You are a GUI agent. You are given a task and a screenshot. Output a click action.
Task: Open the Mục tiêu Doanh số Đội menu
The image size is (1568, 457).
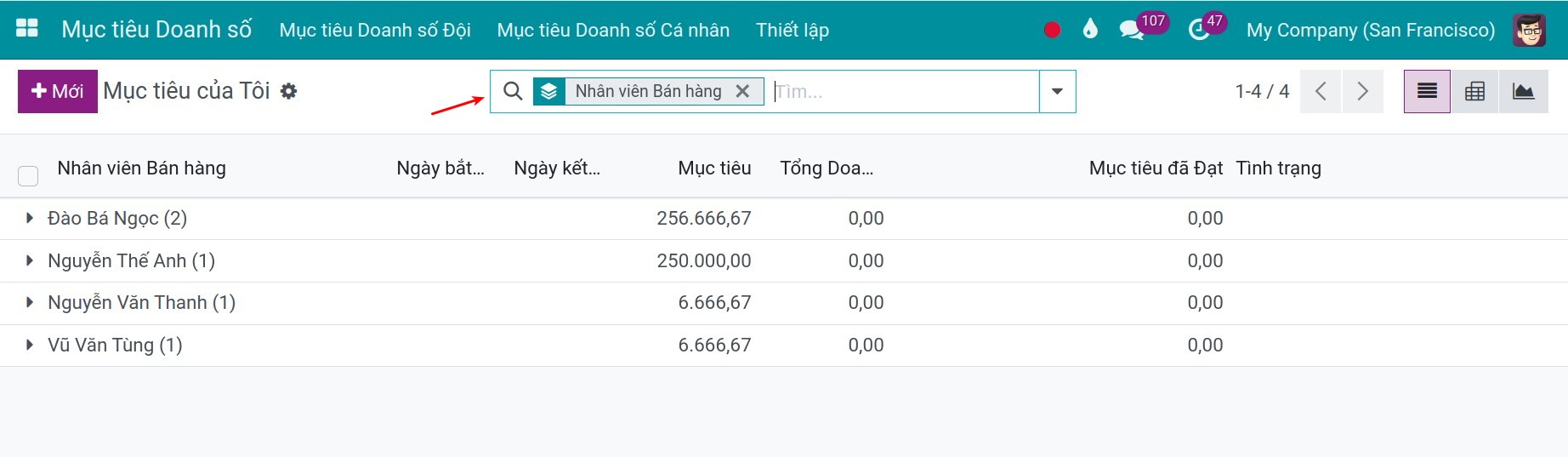(x=375, y=30)
